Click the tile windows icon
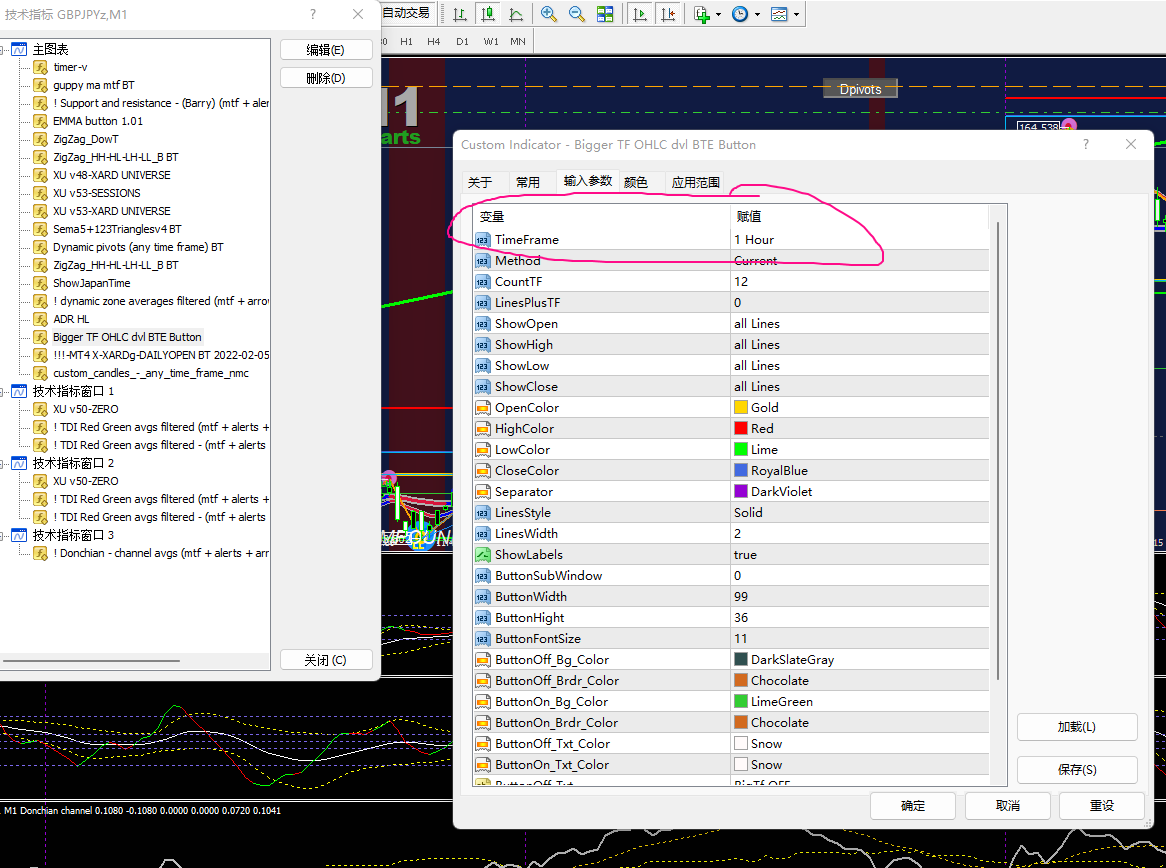Viewport: 1166px width, 868px height. click(x=605, y=14)
